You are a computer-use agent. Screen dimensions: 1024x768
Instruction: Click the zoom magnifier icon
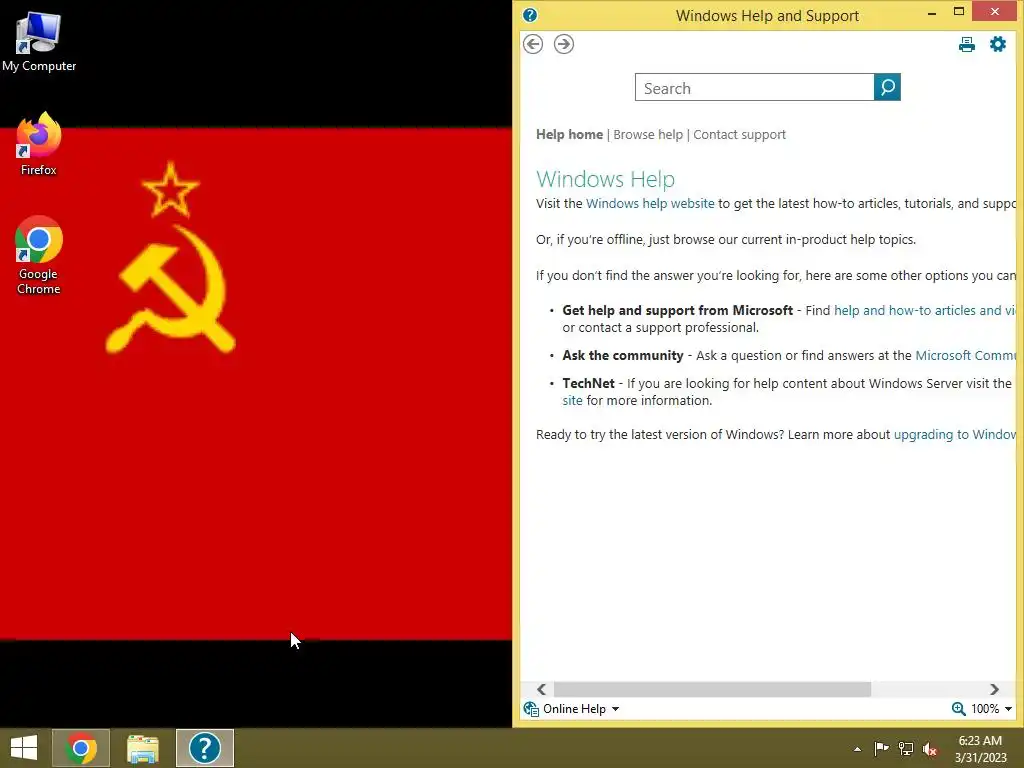pos(958,709)
